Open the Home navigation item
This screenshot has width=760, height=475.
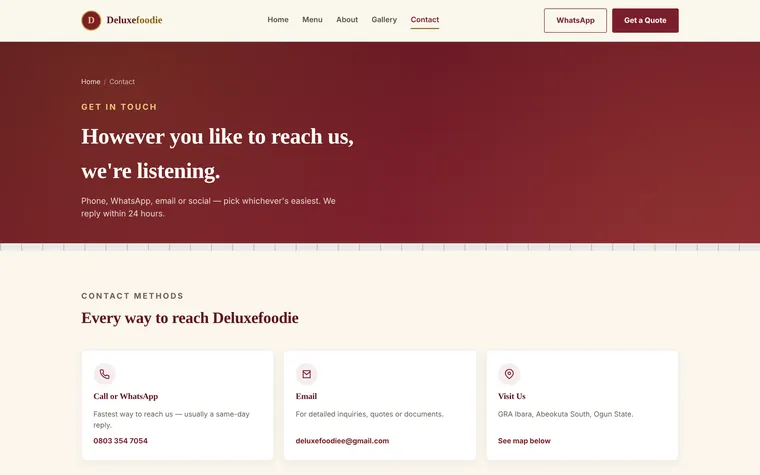point(278,20)
